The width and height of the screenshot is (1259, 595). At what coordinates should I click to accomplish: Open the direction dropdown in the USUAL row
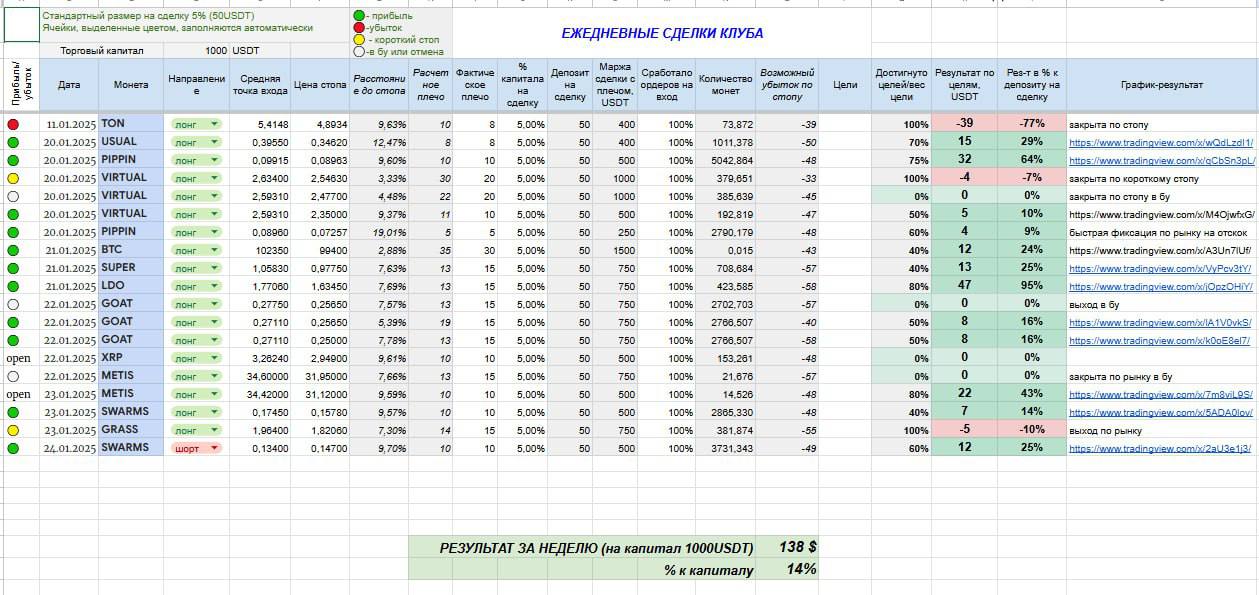click(x=196, y=143)
